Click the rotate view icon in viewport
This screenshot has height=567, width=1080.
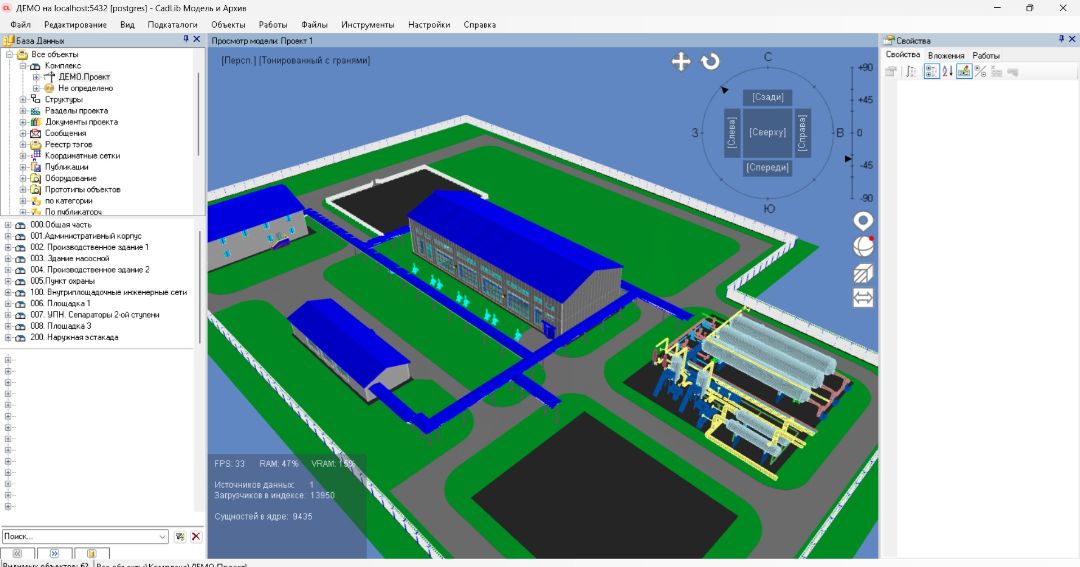coord(710,62)
